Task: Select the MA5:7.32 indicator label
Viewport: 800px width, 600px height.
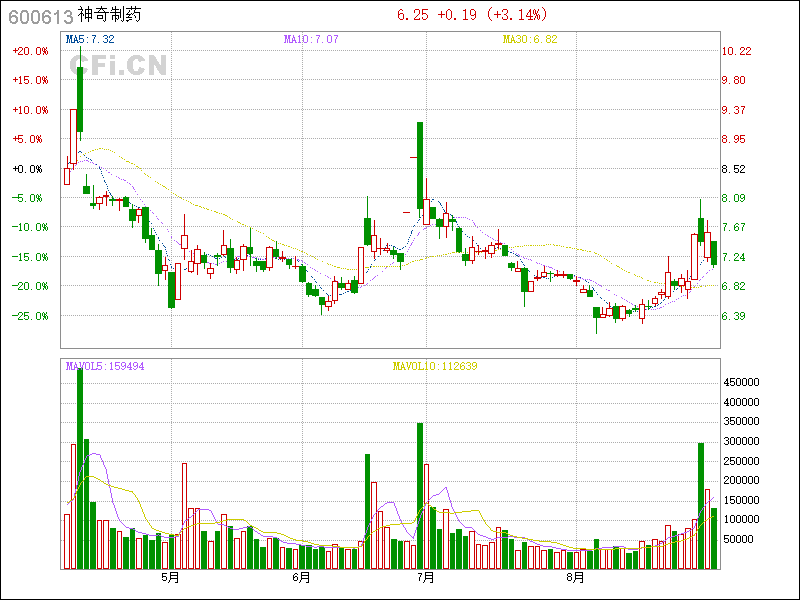Action: point(90,39)
